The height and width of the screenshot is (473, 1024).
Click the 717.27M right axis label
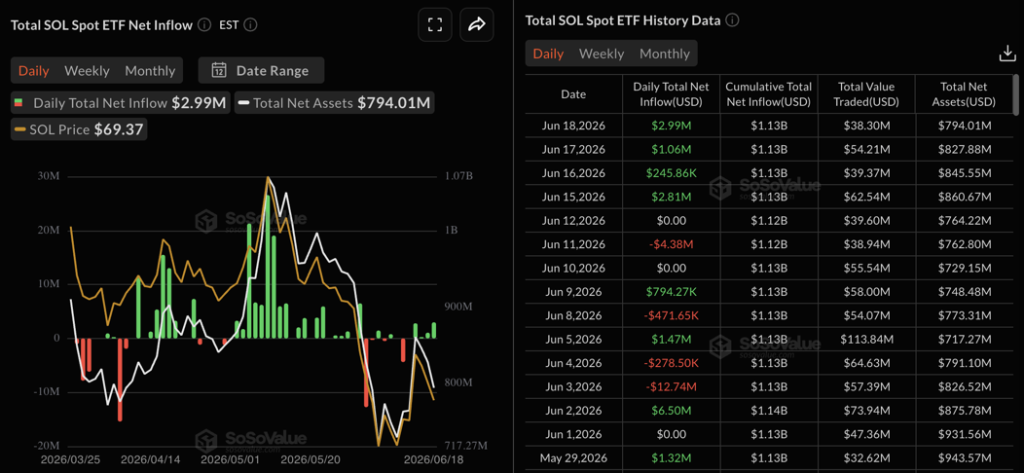[465, 446]
